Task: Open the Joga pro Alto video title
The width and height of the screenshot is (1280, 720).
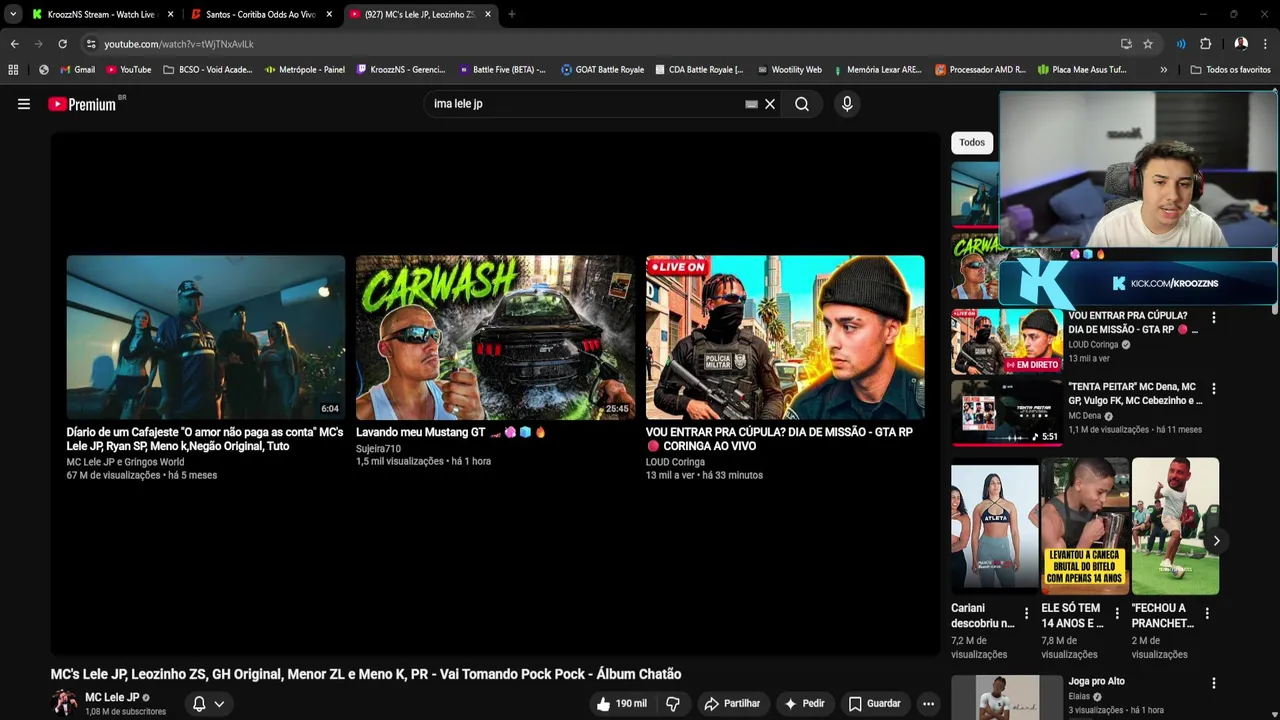Action: (1096, 682)
